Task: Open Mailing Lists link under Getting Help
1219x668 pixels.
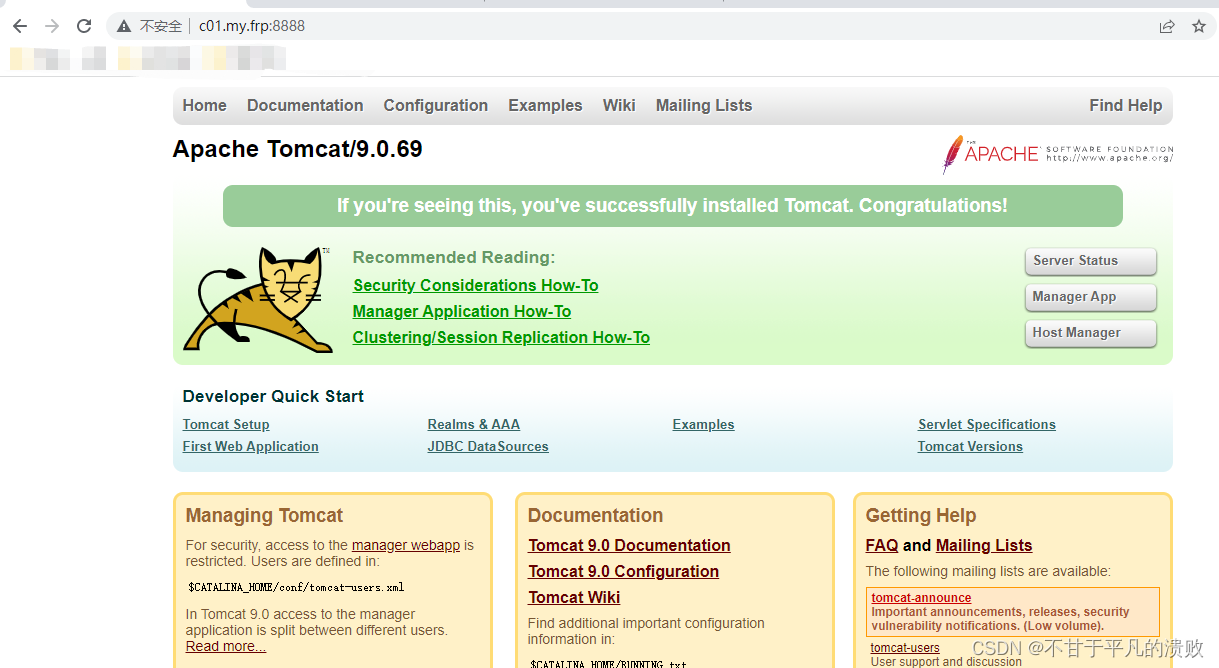Action: (984, 545)
